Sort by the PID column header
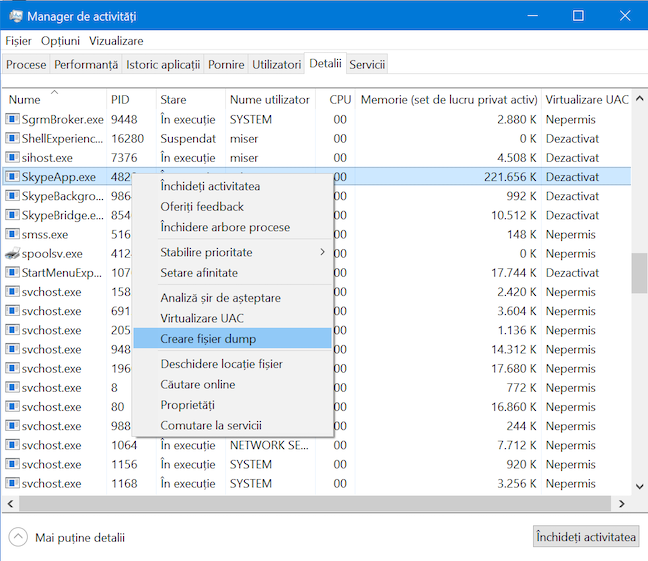Image resolution: width=648 pixels, height=561 pixels. (131, 99)
